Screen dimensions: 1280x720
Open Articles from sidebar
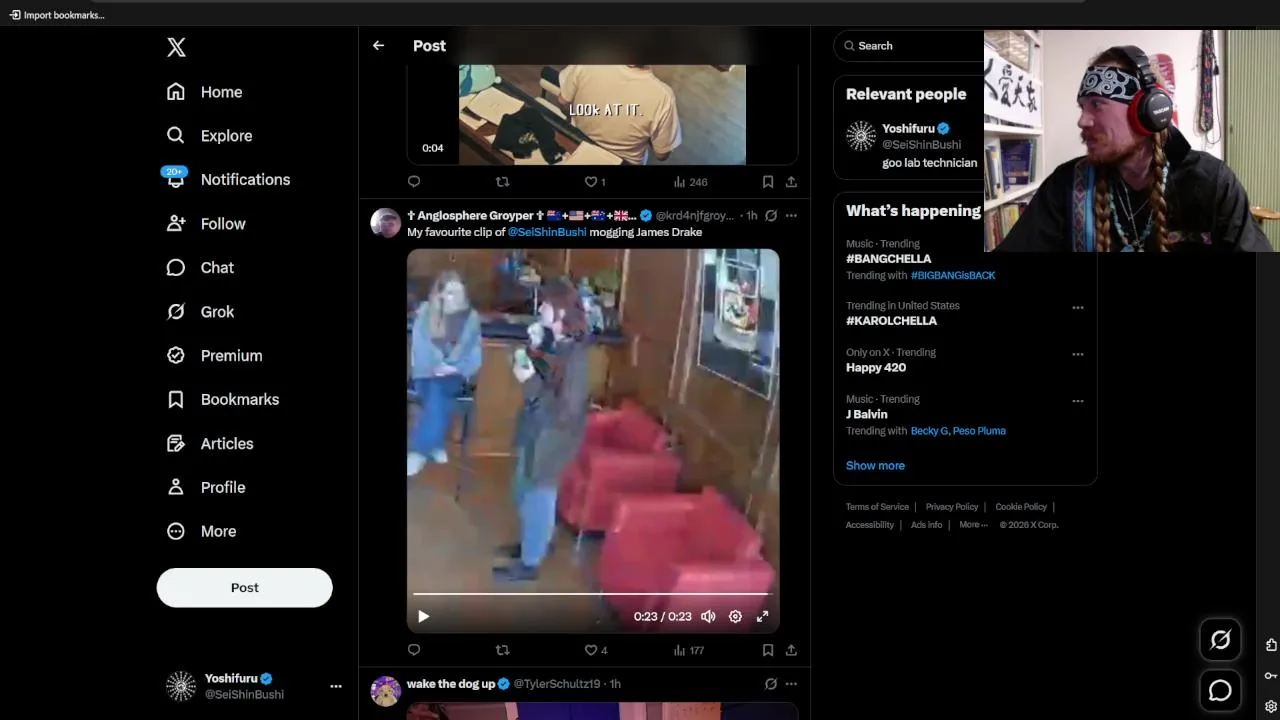210,444
